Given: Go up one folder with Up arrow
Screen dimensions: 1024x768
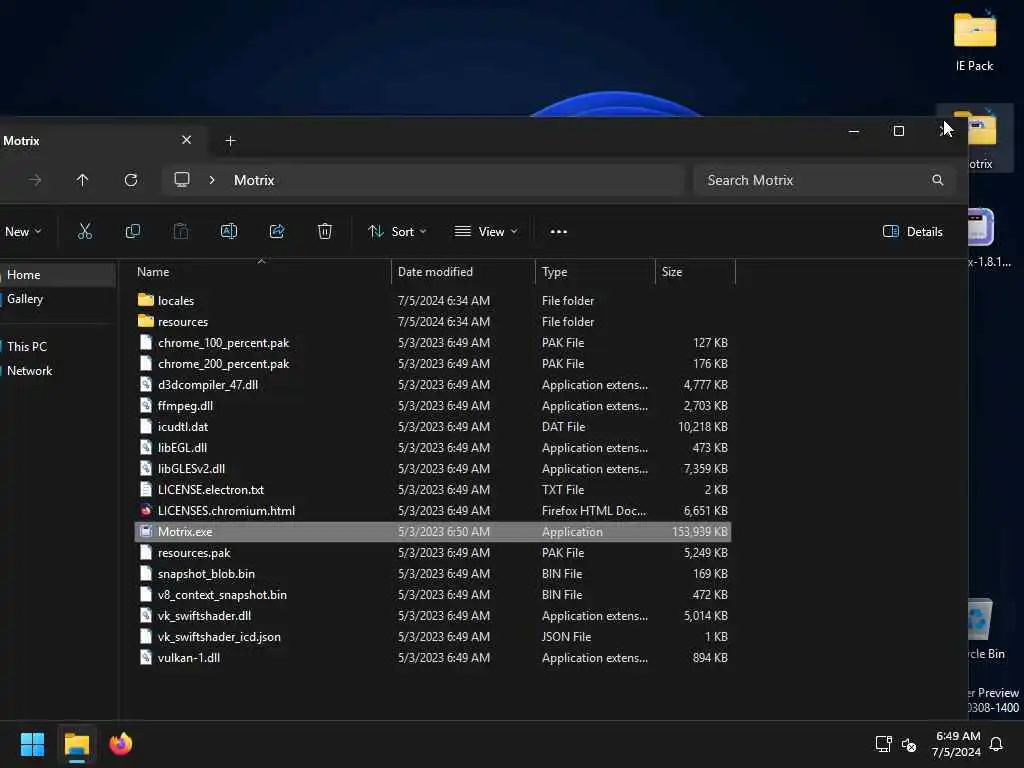Looking at the screenshot, I should (x=82, y=180).
